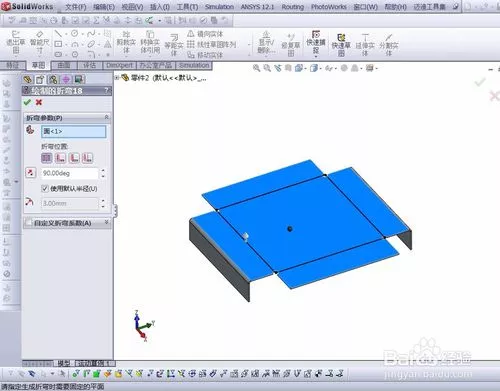The width and height of the screenshot is (500, 391).
Task: Click Zoom to Area magnifier icon
Action: 267,68
